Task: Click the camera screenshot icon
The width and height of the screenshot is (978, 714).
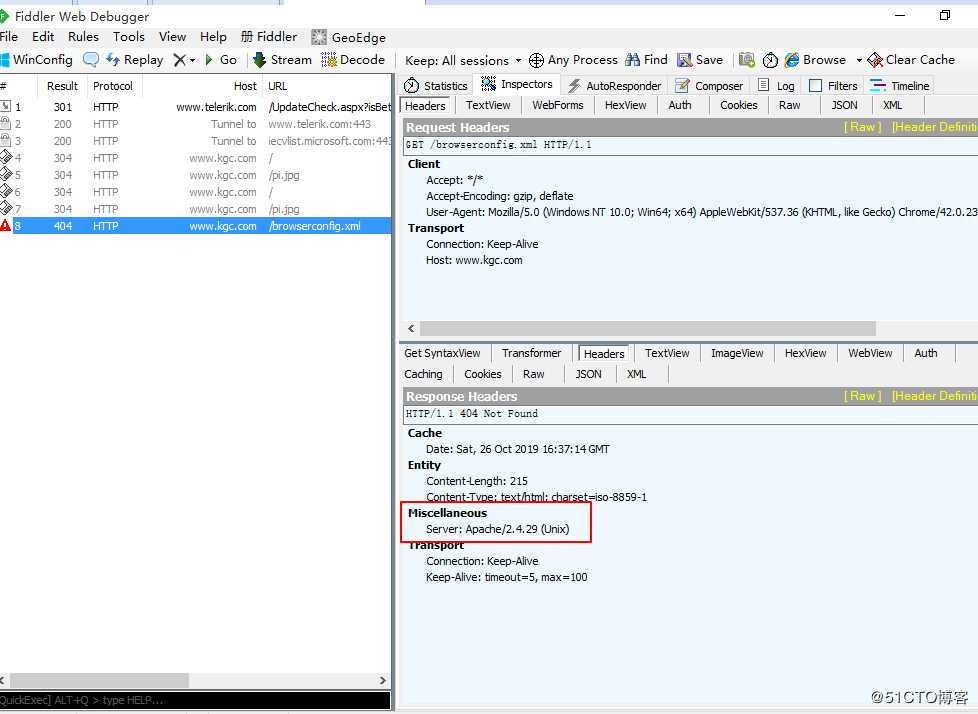Action: click(x=747, y=60)
